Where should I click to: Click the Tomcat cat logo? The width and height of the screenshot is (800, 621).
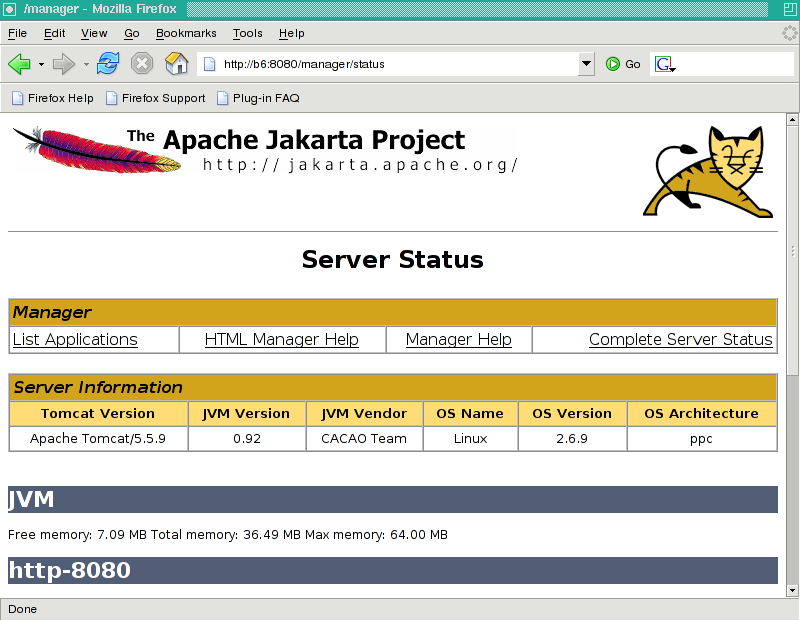point(708,171)
